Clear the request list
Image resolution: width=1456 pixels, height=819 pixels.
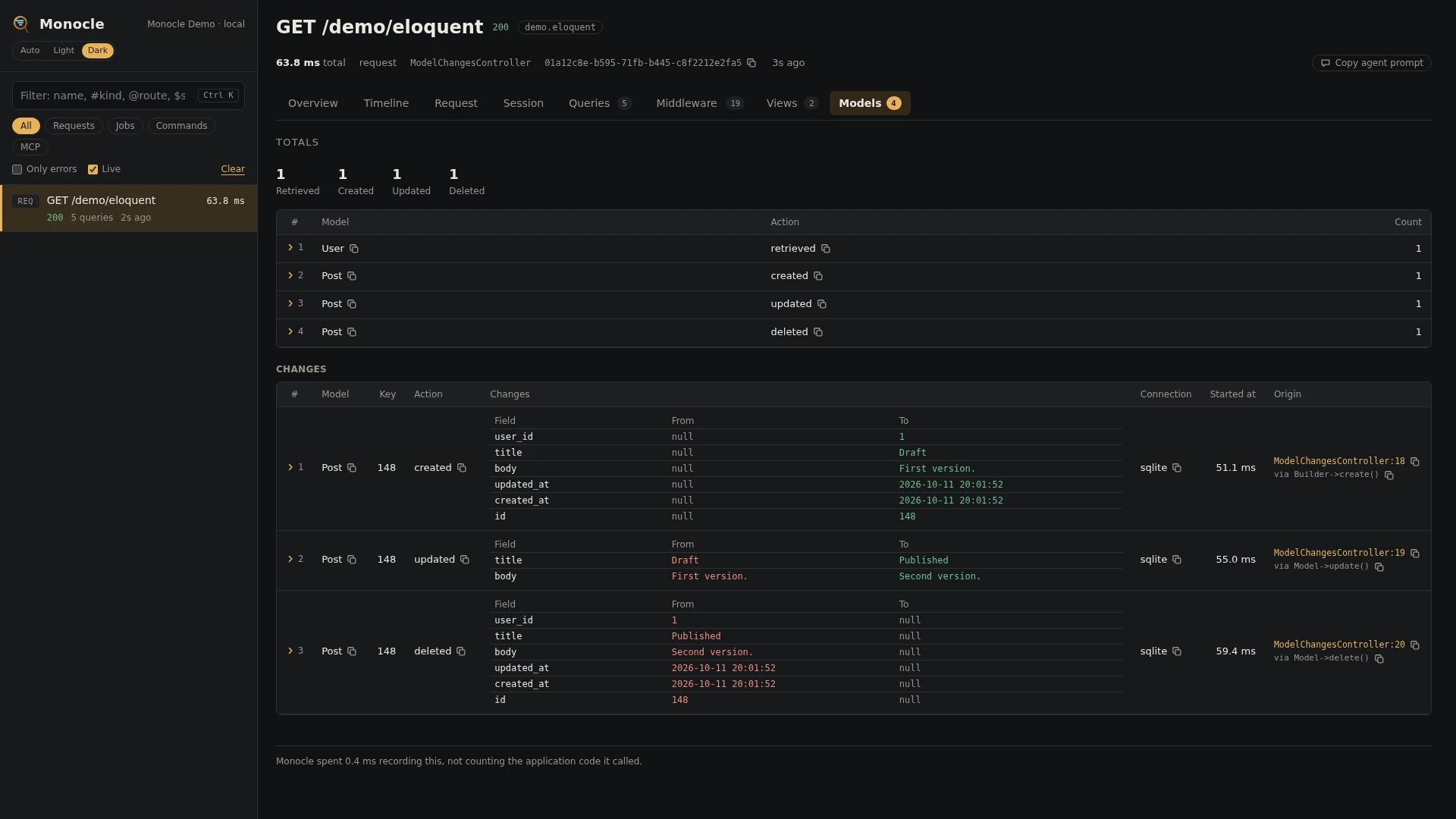point(233,170)
